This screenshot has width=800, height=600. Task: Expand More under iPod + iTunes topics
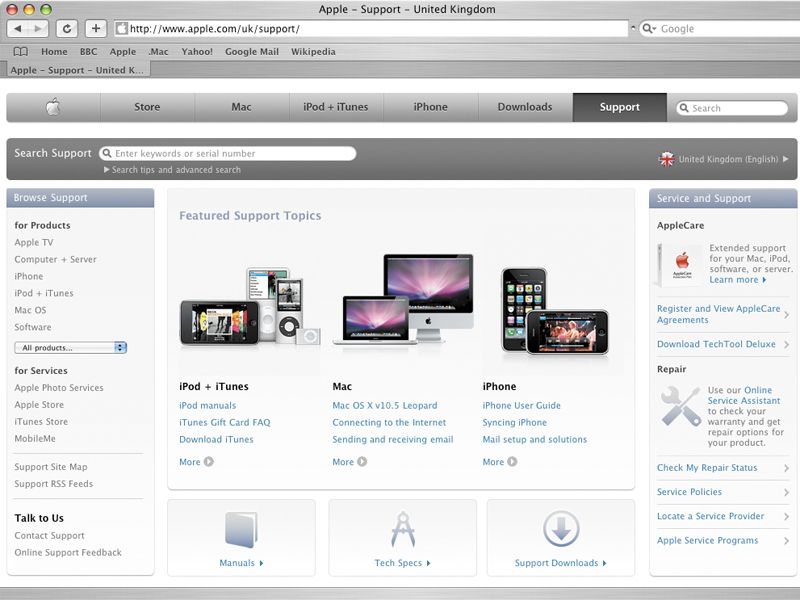[x=189, y=461]
